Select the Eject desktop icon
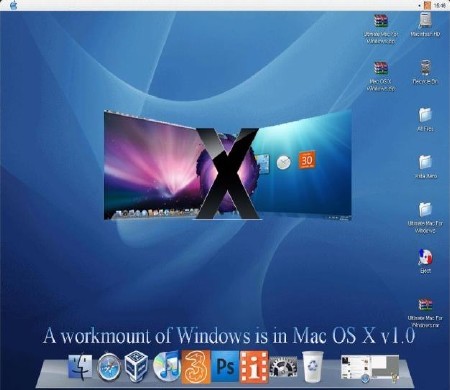450x390 pixels. 425,261
